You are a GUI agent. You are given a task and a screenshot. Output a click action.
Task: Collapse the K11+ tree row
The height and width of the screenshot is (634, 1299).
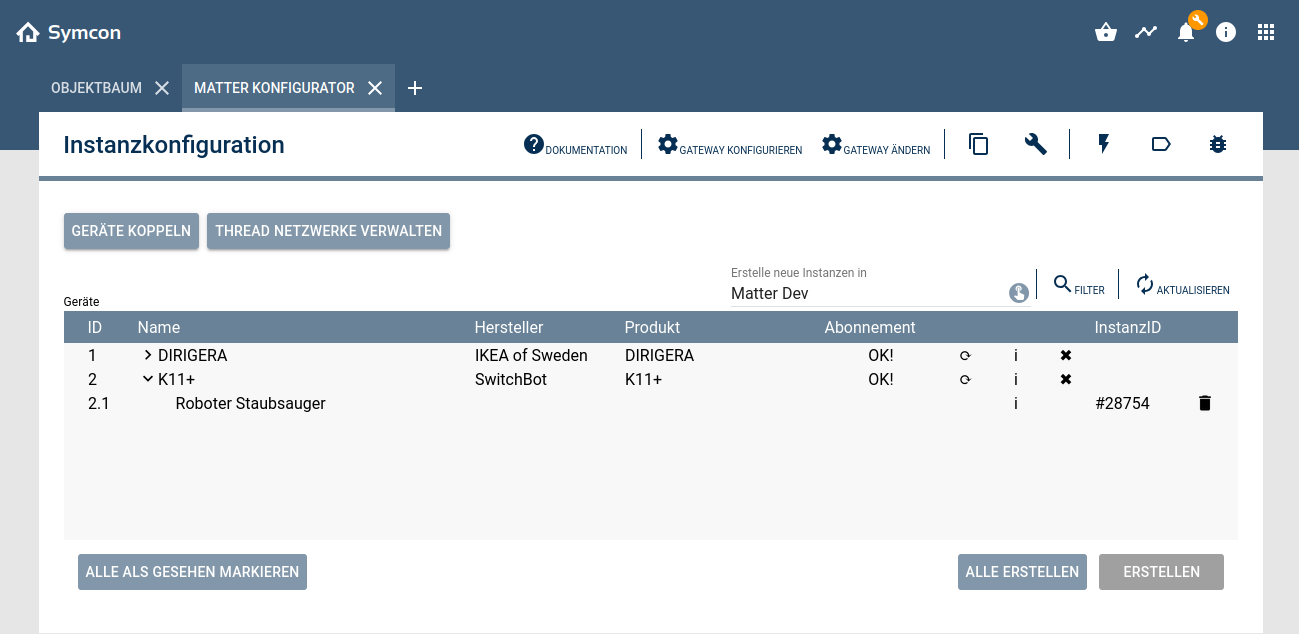pos(148,380)
